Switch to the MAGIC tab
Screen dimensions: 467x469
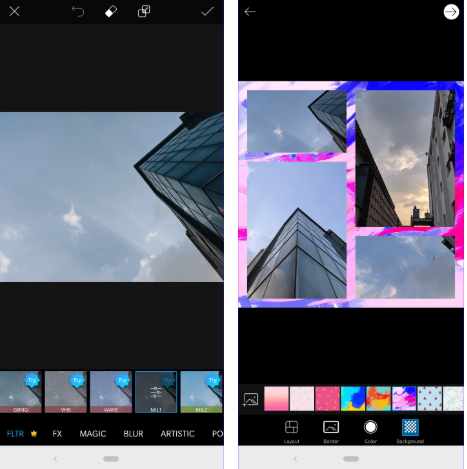93,434
